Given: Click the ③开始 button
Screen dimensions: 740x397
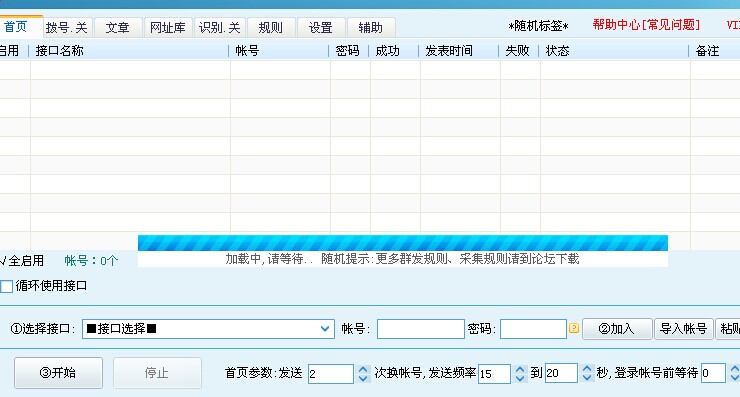Looking at the screenshot, I should pyautogui.click(x=58, y=372).
